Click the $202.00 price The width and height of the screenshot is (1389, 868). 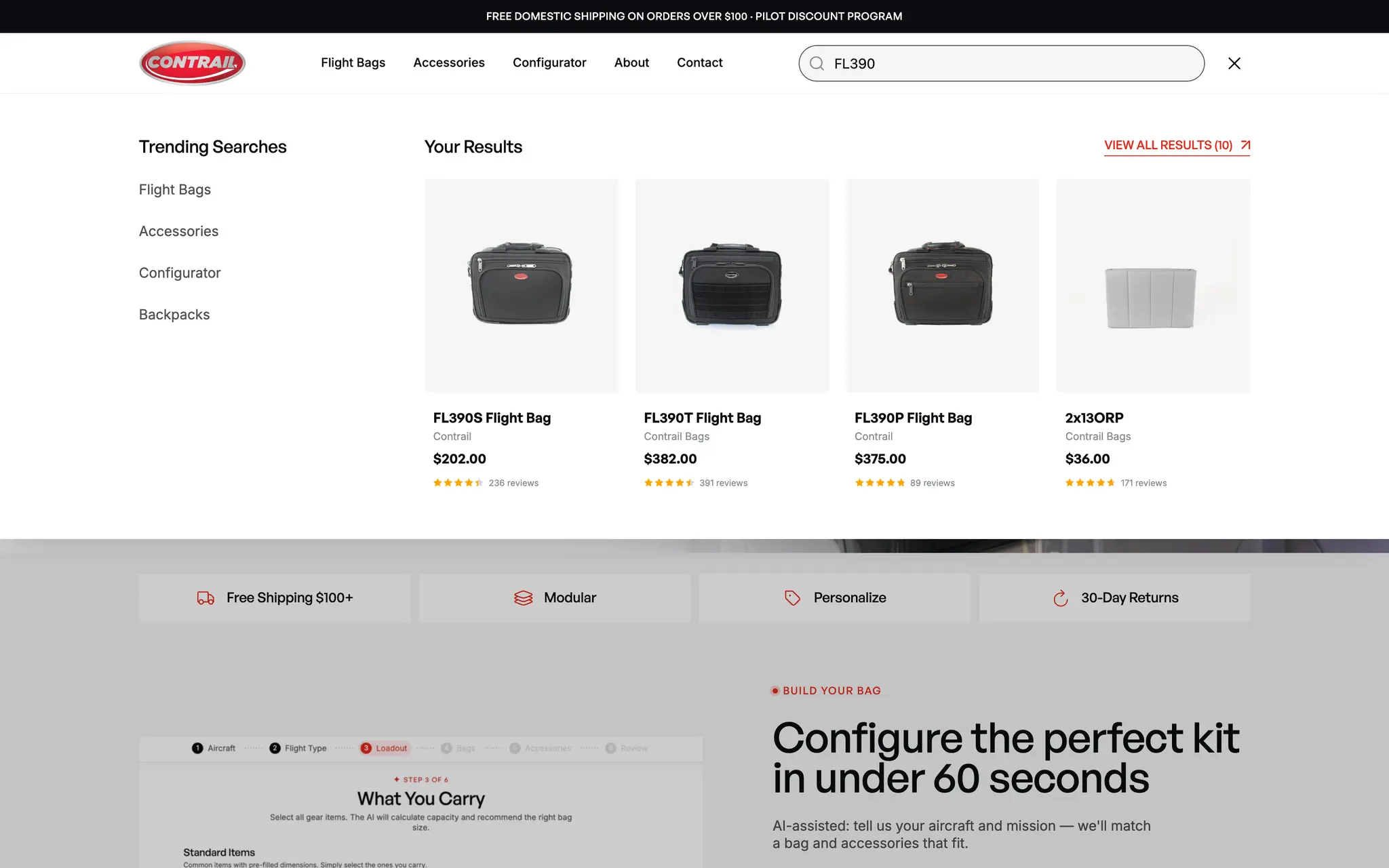coord(460,459)
